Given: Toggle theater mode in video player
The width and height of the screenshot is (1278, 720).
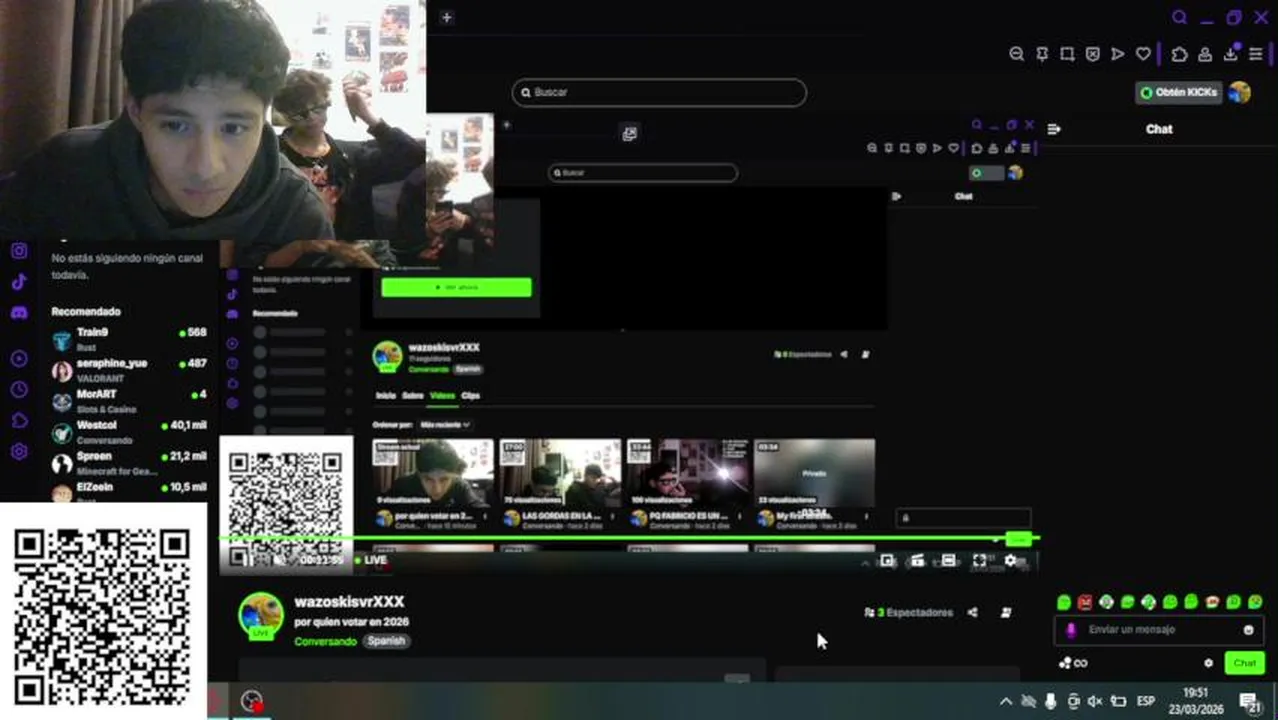Looking at the screenshot, I should 948,561.
